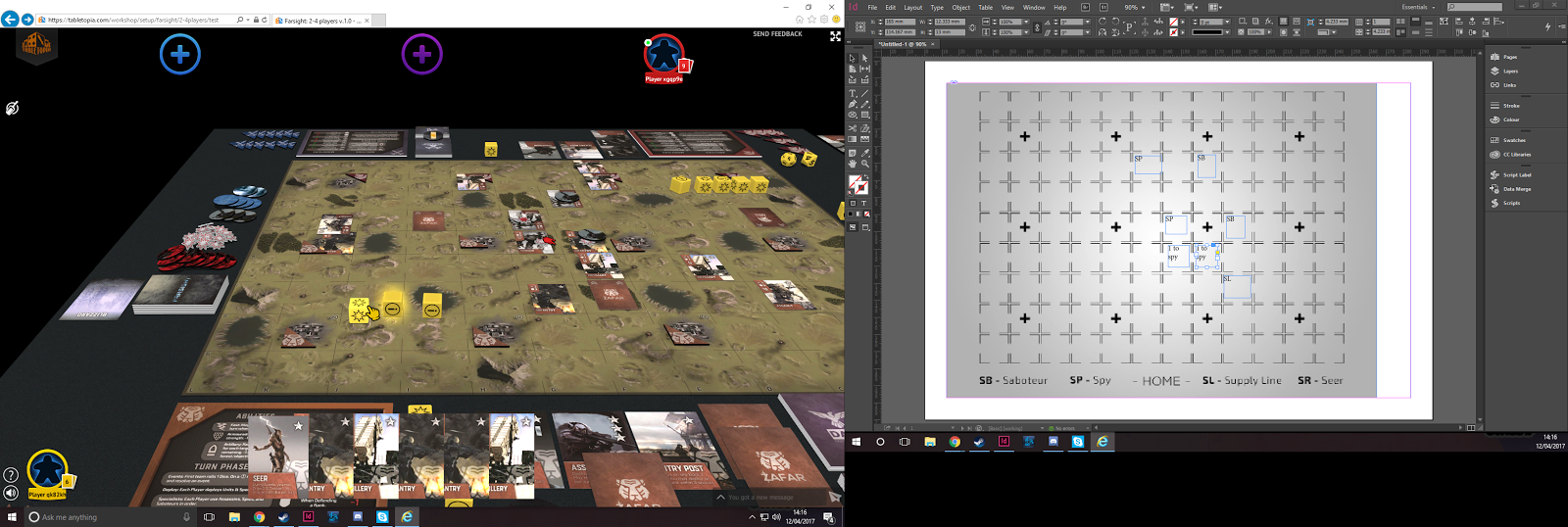This screenshot has width=1568, height=527.
Task: Select the Eyedropper tool in InDesign
Action: click(864, 153)
